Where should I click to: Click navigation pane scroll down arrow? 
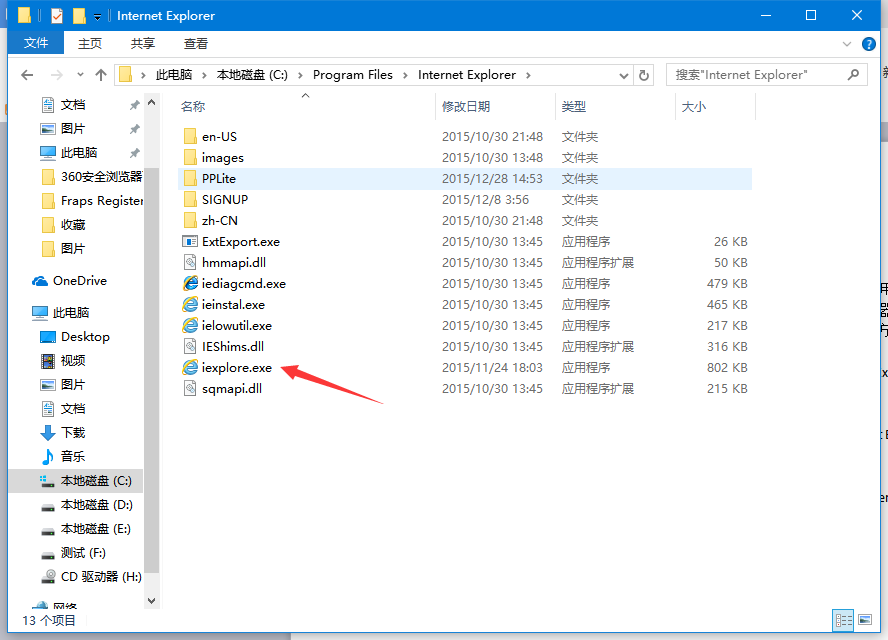pos(151,600)
